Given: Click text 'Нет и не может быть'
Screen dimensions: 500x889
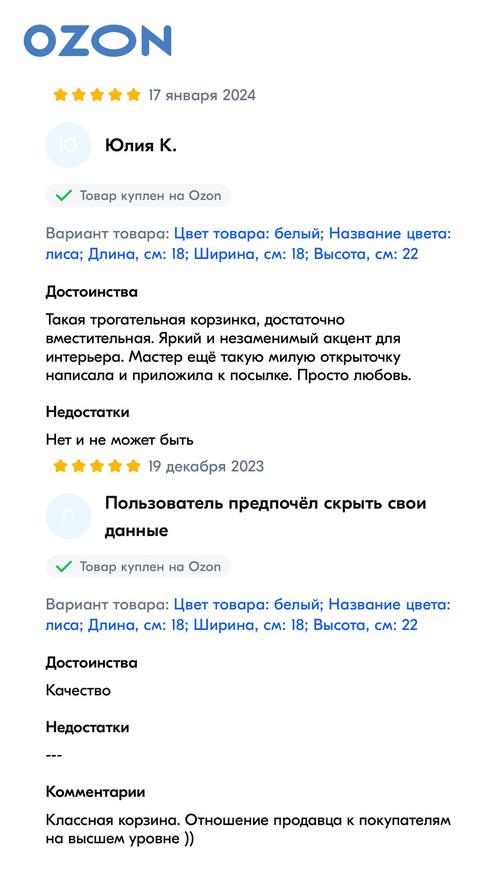Looking at the screenshot, I should [120, 439].
